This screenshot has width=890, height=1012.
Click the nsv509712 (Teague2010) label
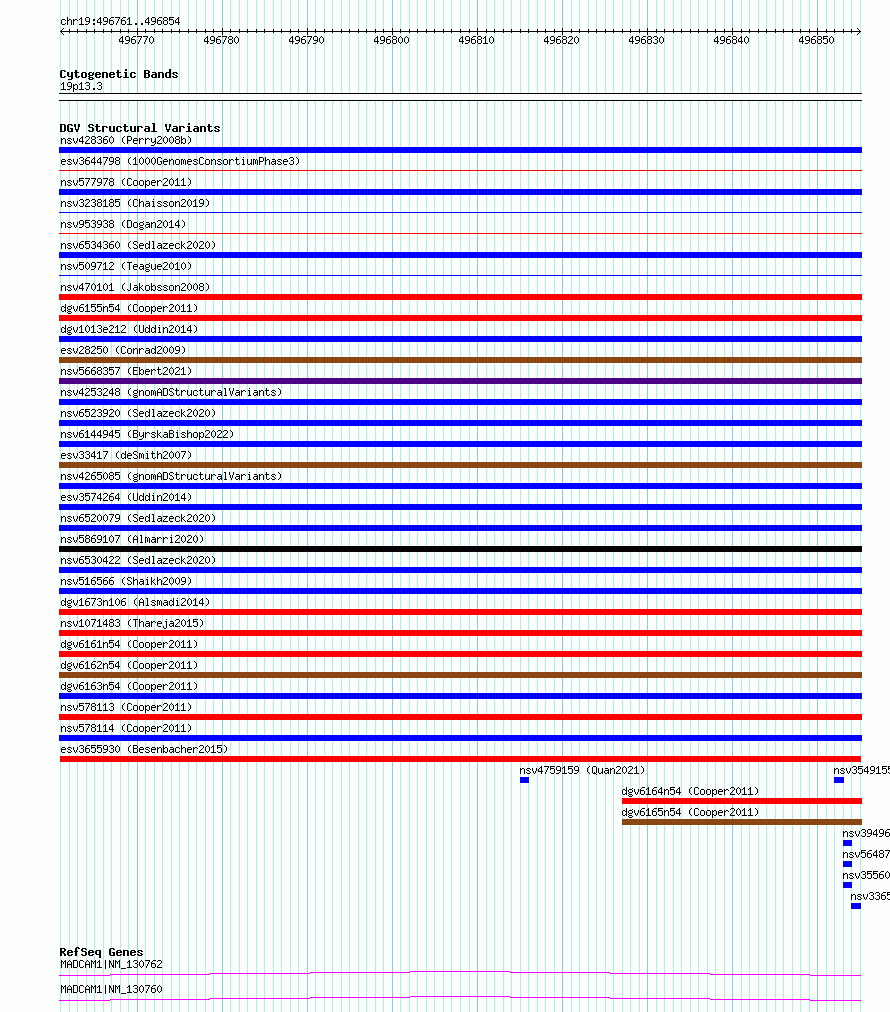point(126,266)
